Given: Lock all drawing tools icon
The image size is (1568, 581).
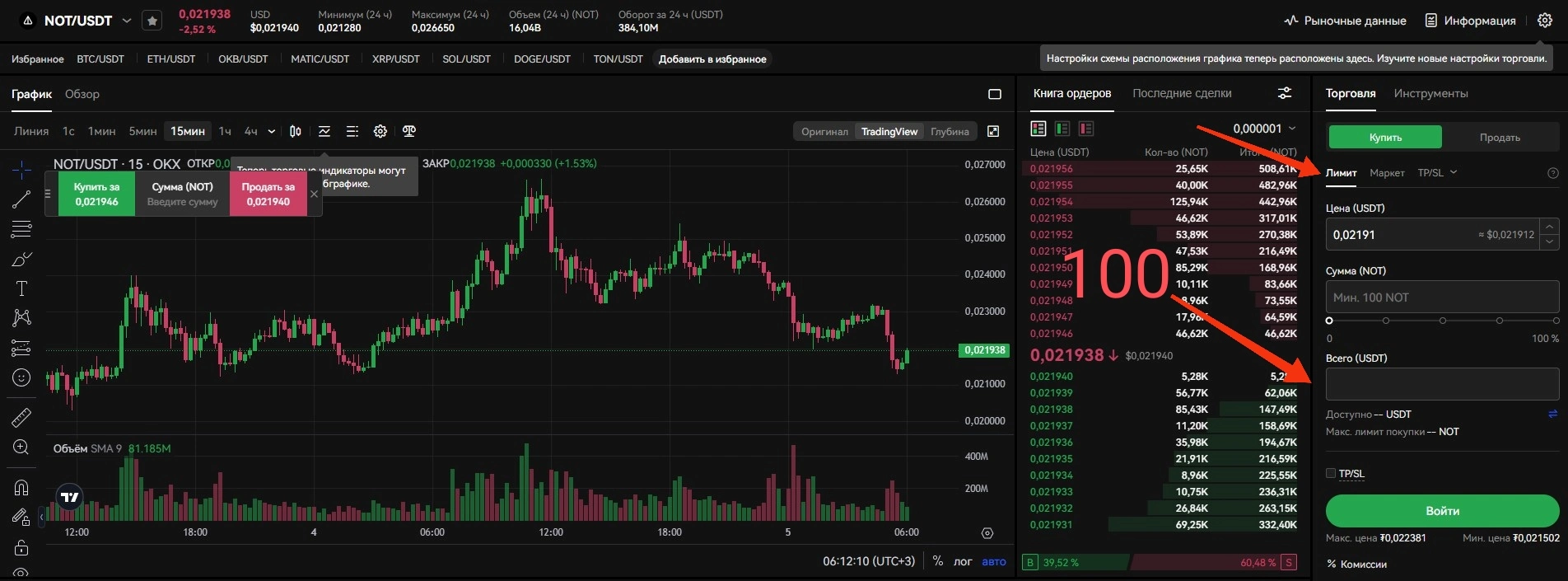Looking at the screenshot, I should tap(21, 547).
